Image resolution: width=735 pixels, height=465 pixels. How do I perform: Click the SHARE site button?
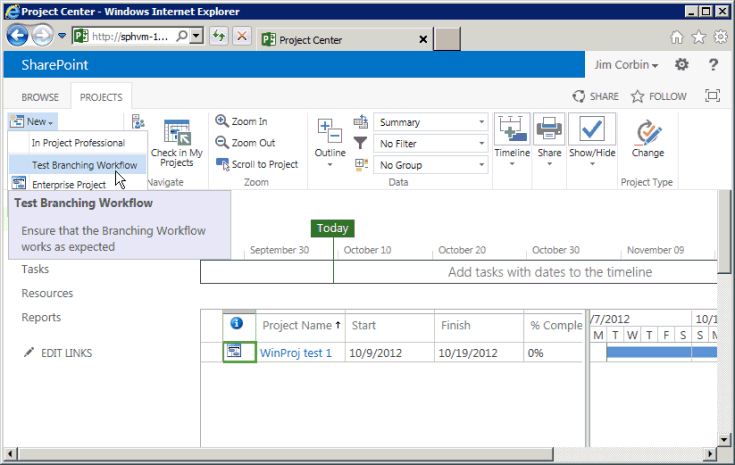click(595, 97)
